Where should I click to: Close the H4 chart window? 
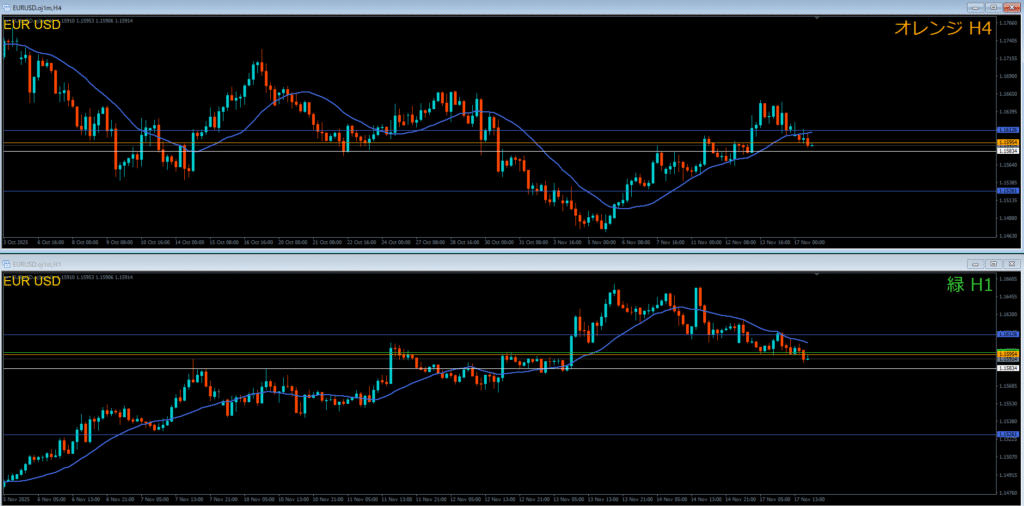click(x=1011, y=7)
